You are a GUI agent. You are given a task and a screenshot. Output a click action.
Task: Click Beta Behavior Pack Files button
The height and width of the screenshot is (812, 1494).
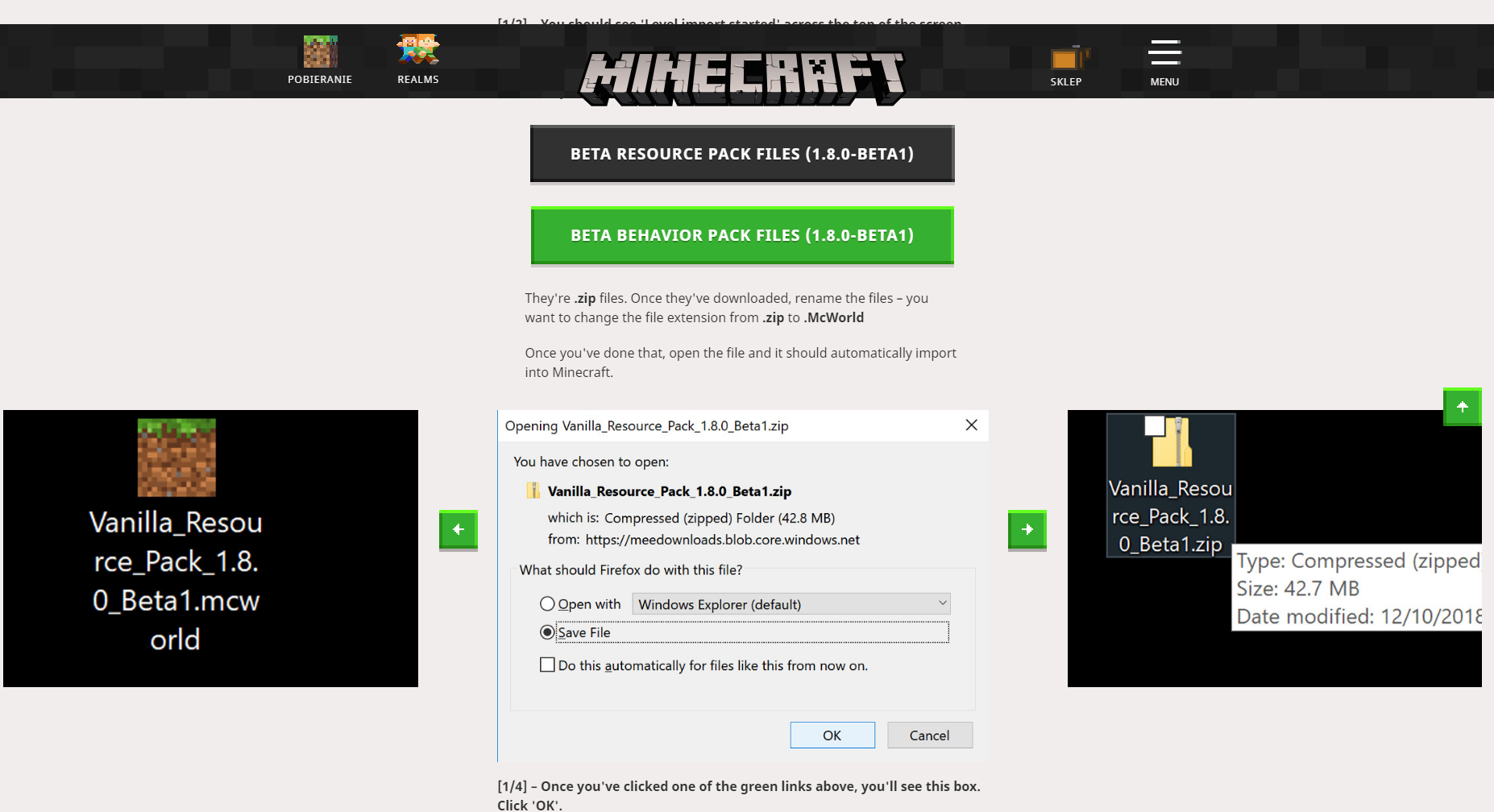coord(742,235)
